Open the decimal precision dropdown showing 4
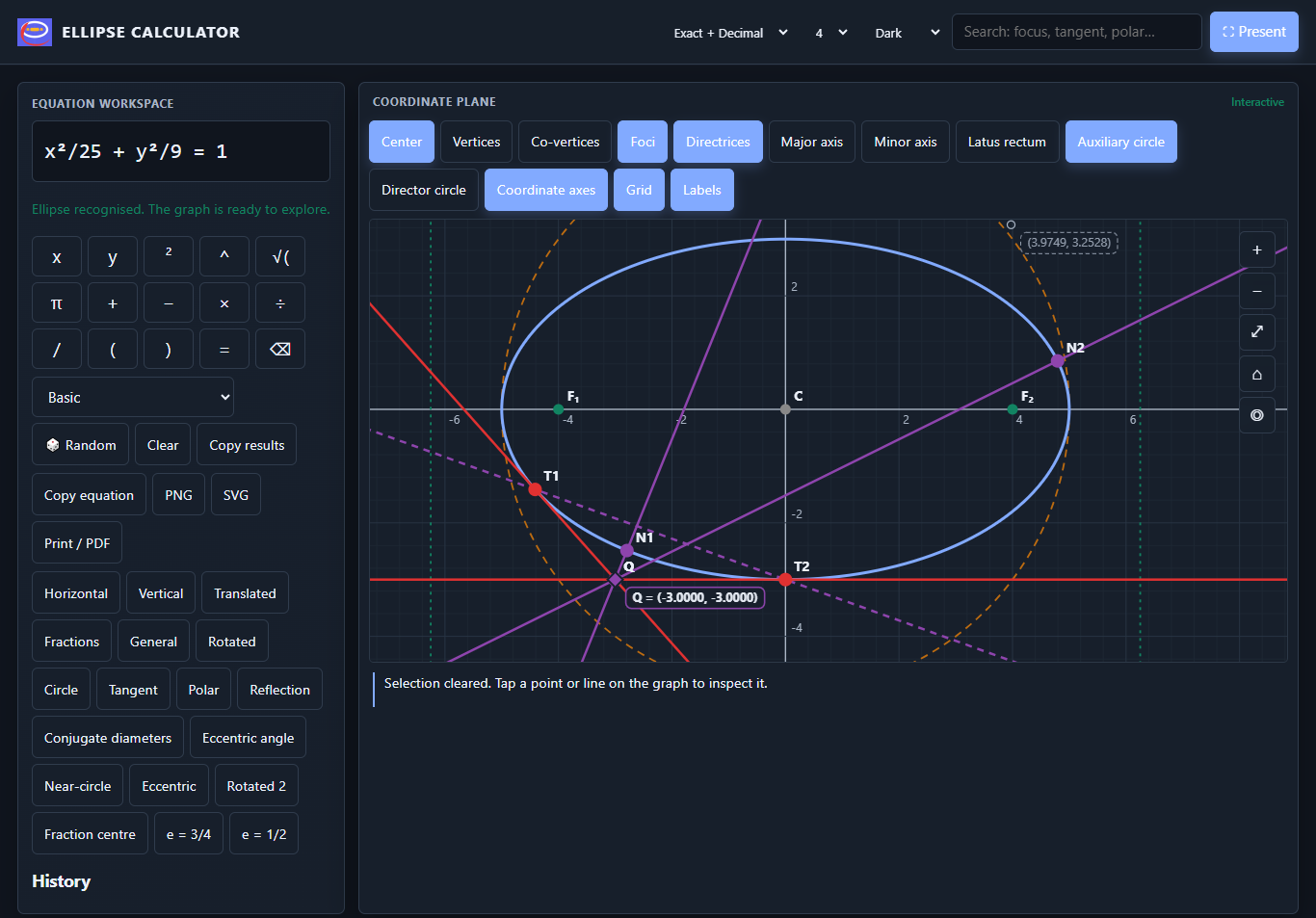The width and height of the screenshot is (1316, 918). [x=831, y=33]
